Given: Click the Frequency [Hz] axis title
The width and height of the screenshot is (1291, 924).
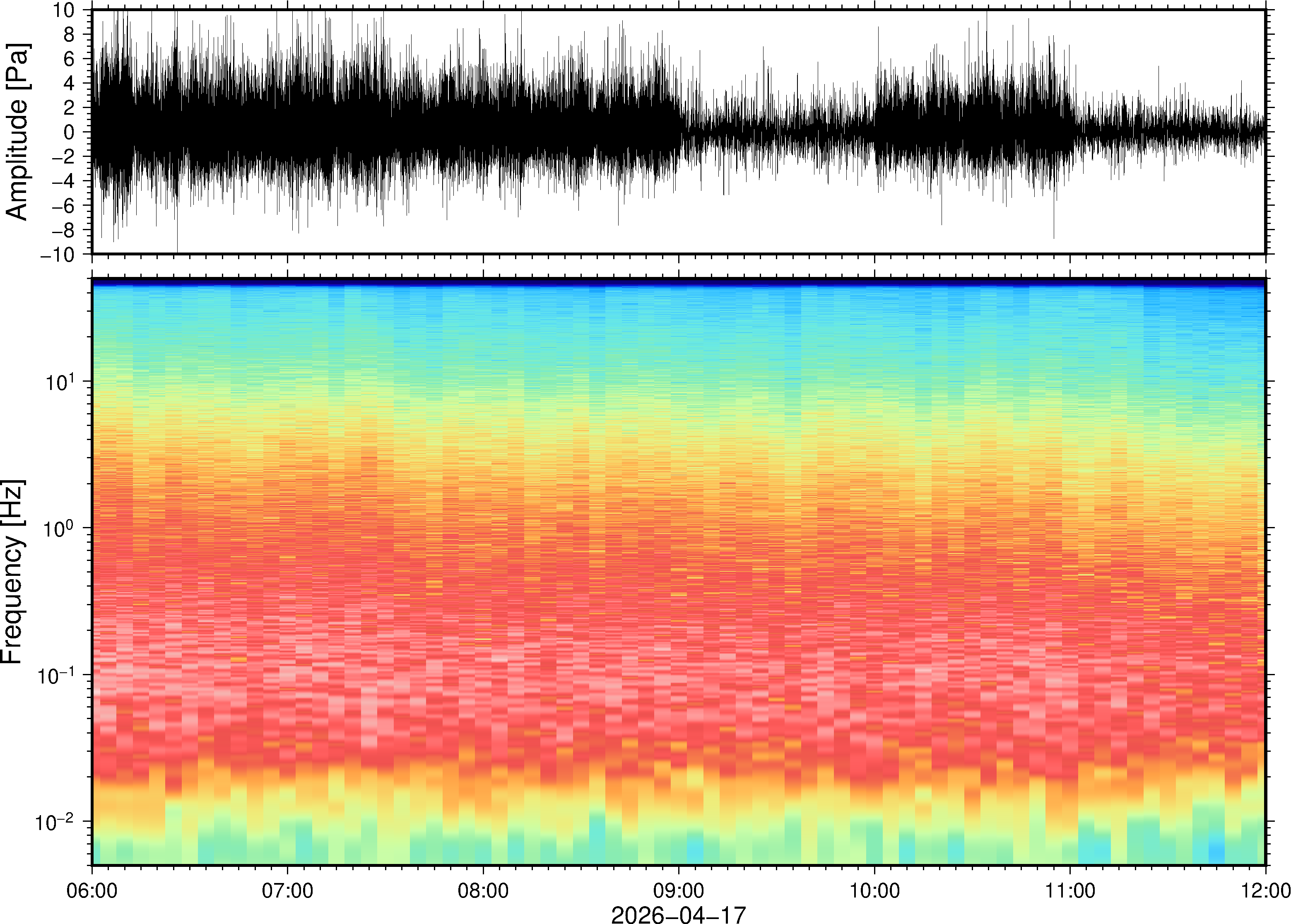Looking at the screenshot, I should 12,571.
